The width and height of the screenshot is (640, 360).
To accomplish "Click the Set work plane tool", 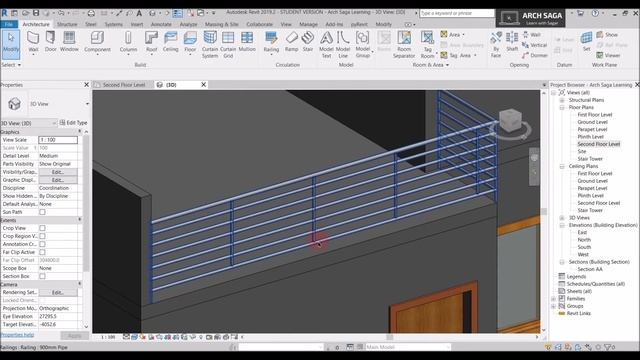I will pyautogui.click(x=587, y=42).
